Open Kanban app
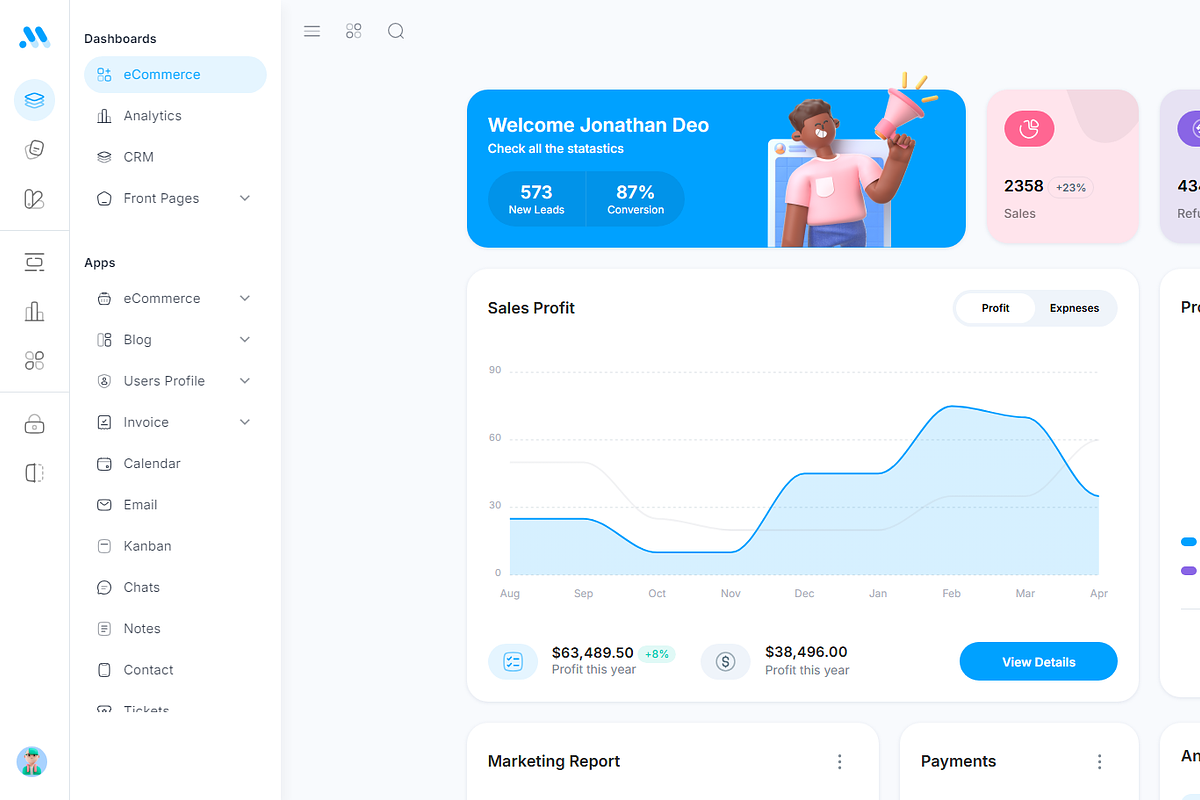Viewport: 1200px width, 800px height. click(x=175, y=546)
